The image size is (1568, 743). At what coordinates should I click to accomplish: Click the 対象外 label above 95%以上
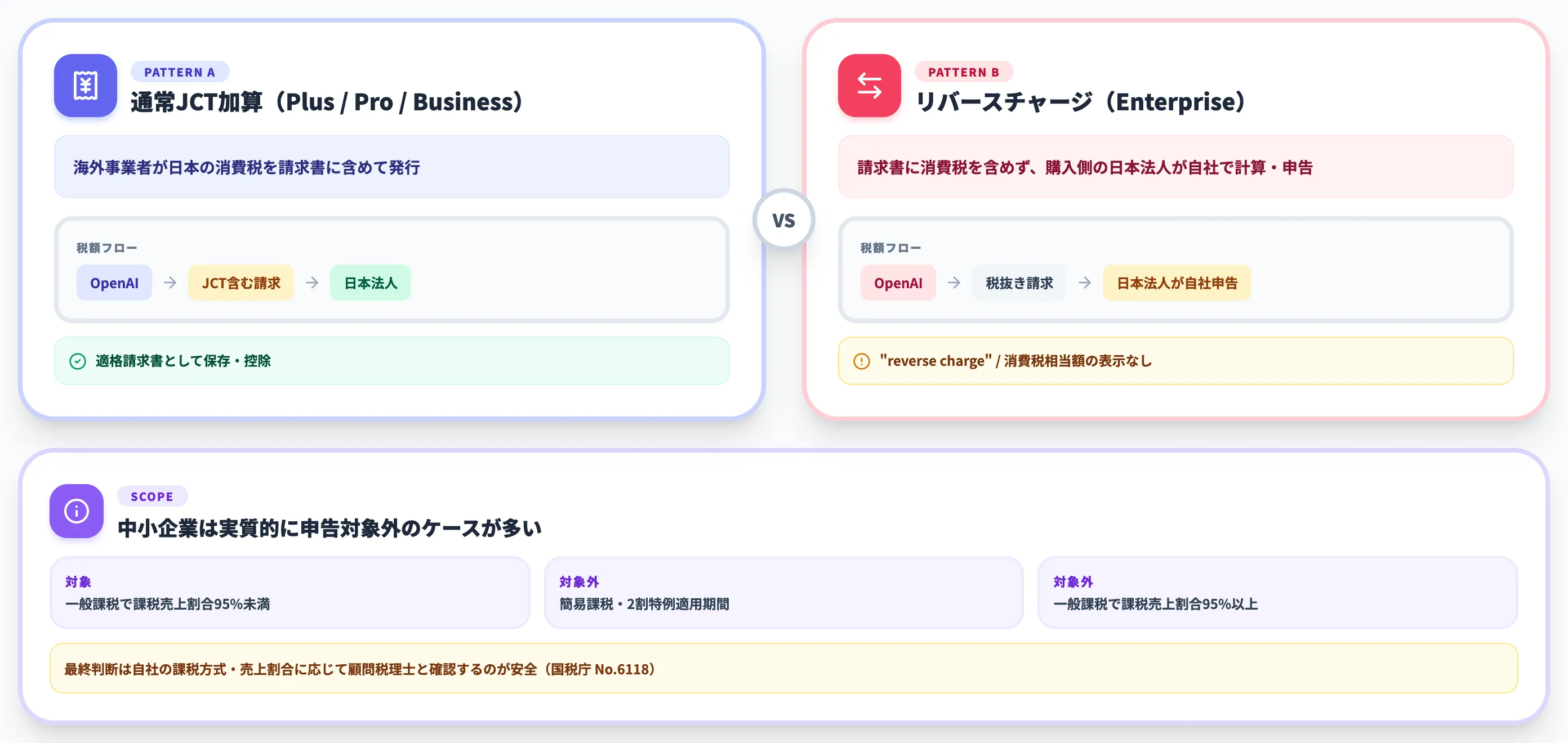(1073, 582)
